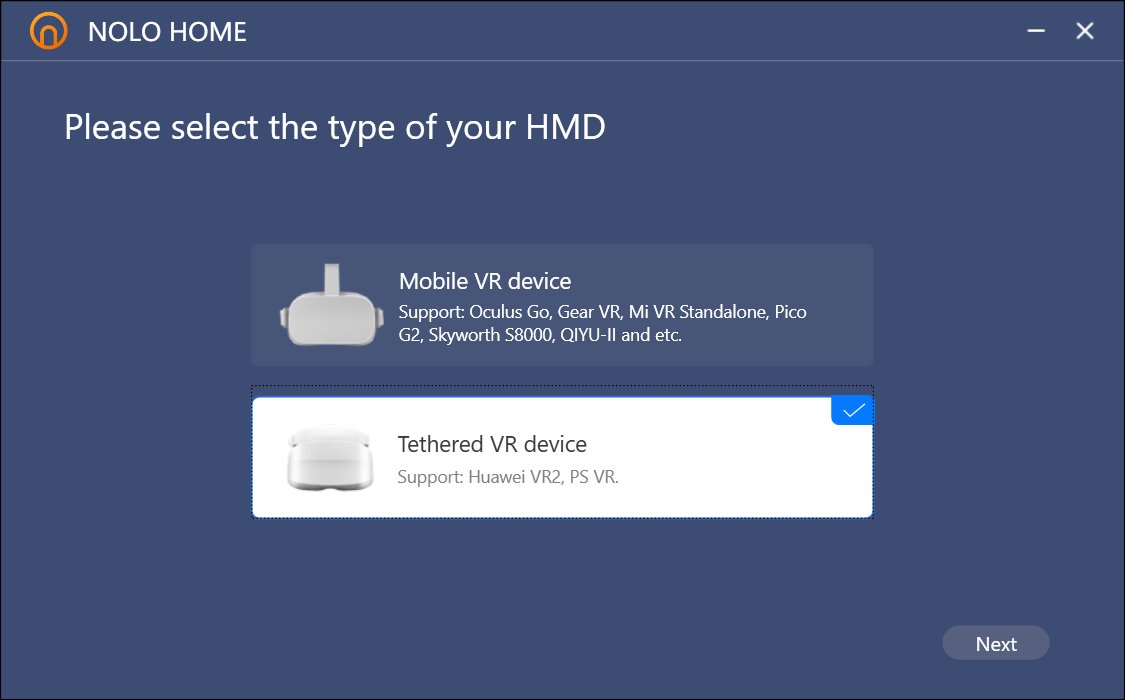The width and height of the screenshot is (1125, 700).
Task: Click the dark background left of the Next button
Action: (717, 643)
